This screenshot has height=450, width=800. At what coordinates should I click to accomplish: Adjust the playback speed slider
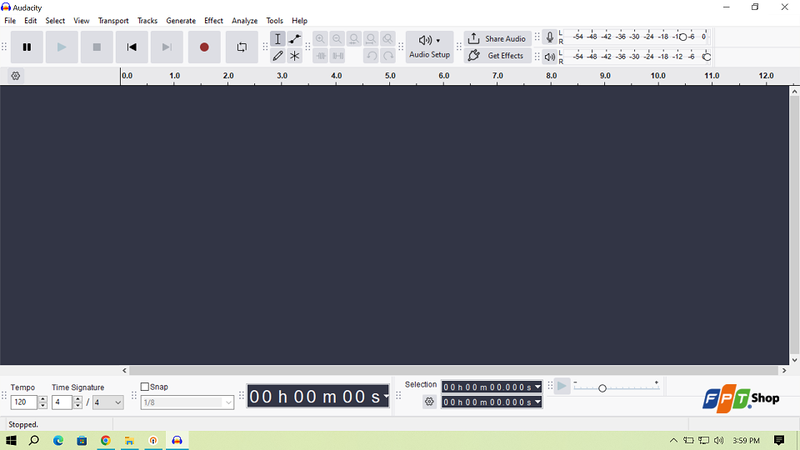click(602, 388)
